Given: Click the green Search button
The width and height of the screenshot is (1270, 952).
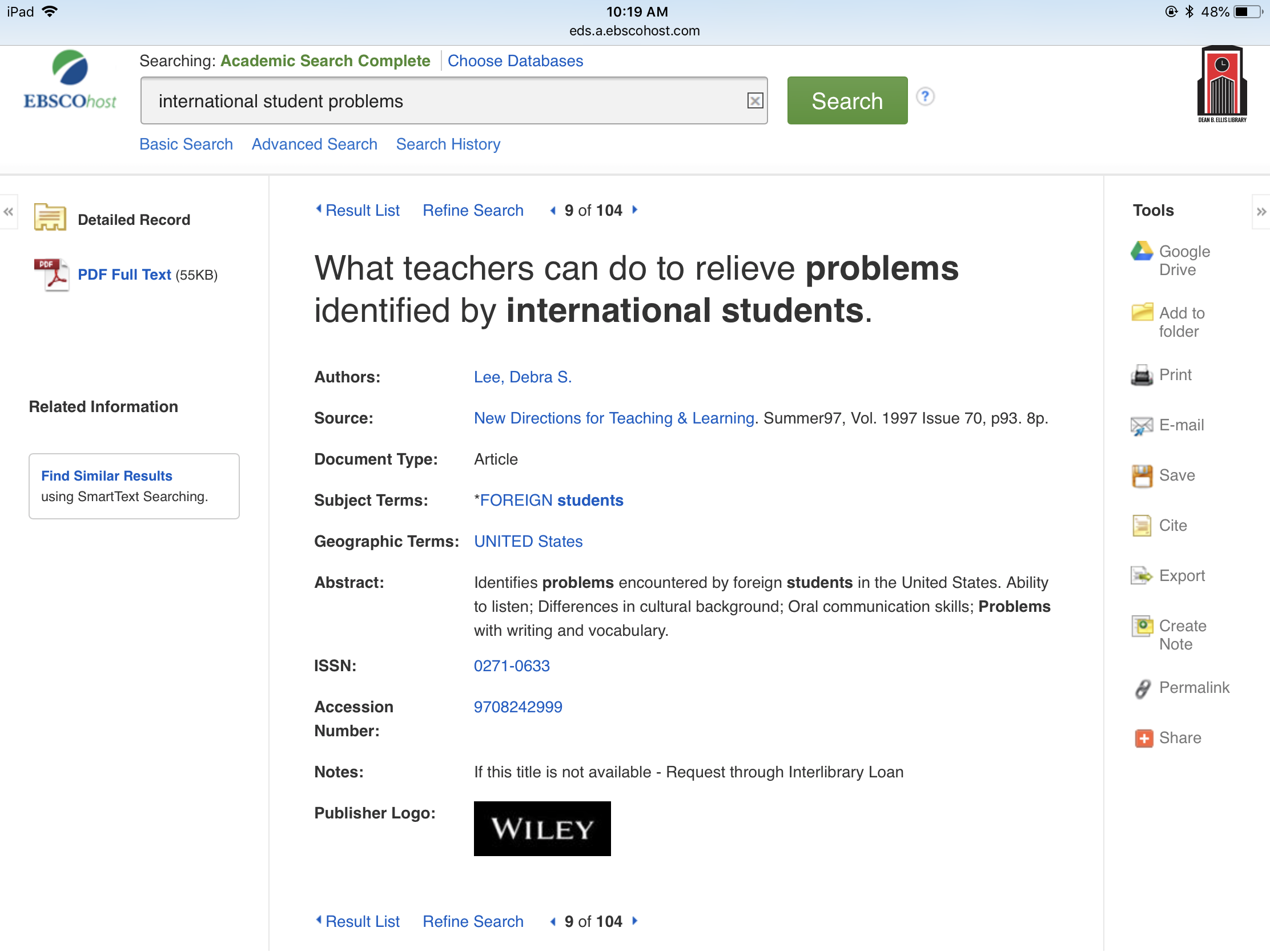Looking at the screenshot, I should (847, 100).
